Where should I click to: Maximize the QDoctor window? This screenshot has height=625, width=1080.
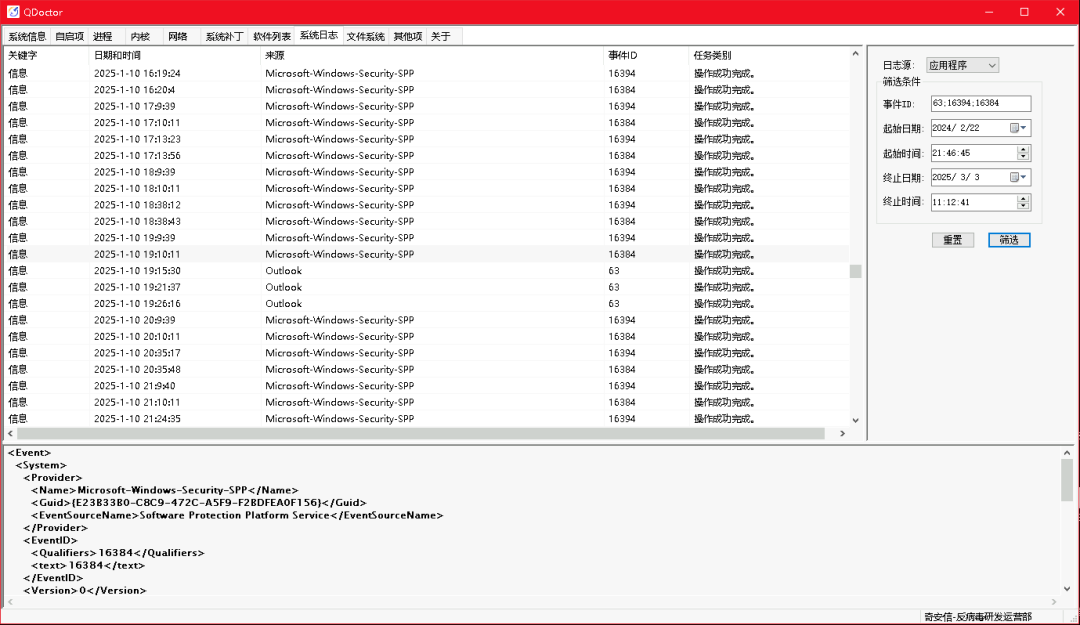[x=1024, y=12]
